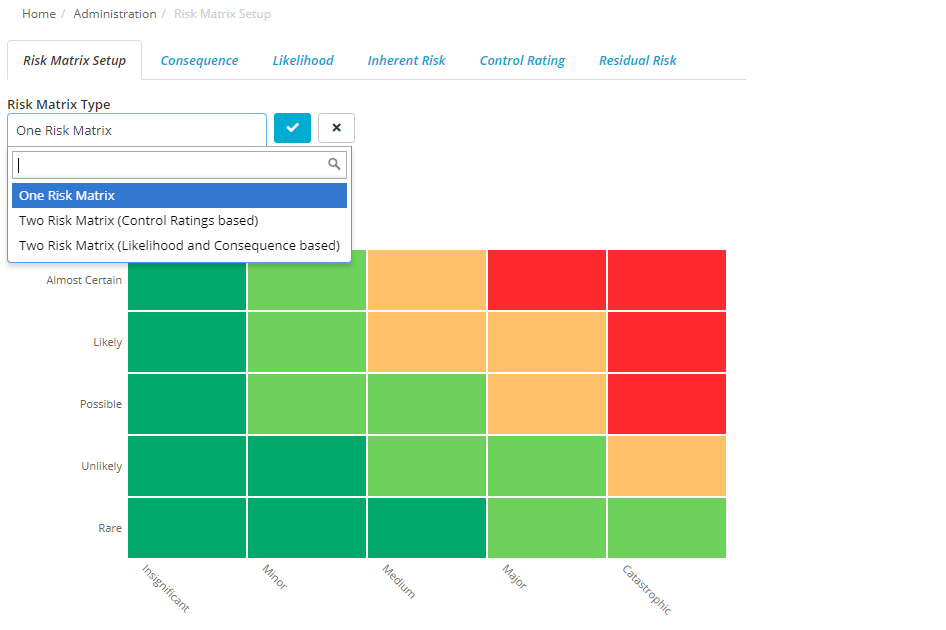Switch to the Inherent Risk tab

(406, 60)
